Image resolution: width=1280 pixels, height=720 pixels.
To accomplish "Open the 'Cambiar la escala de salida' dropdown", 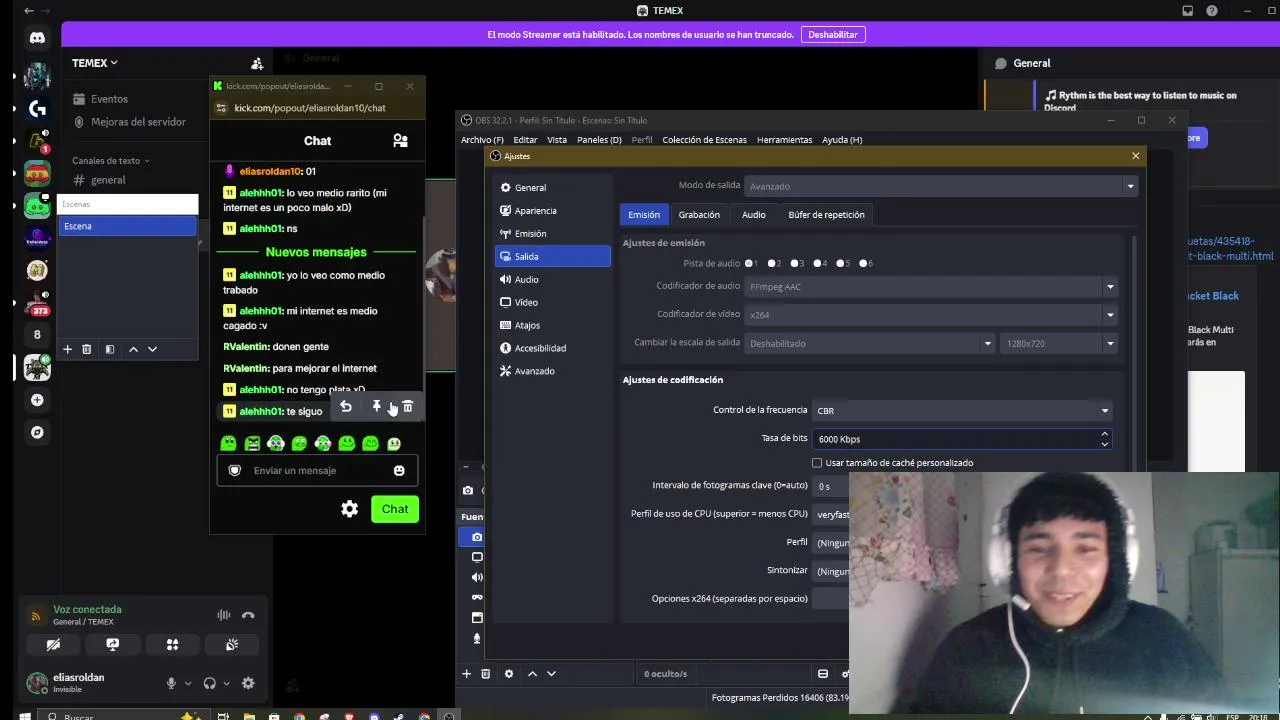I will click(x=869, y=343).
